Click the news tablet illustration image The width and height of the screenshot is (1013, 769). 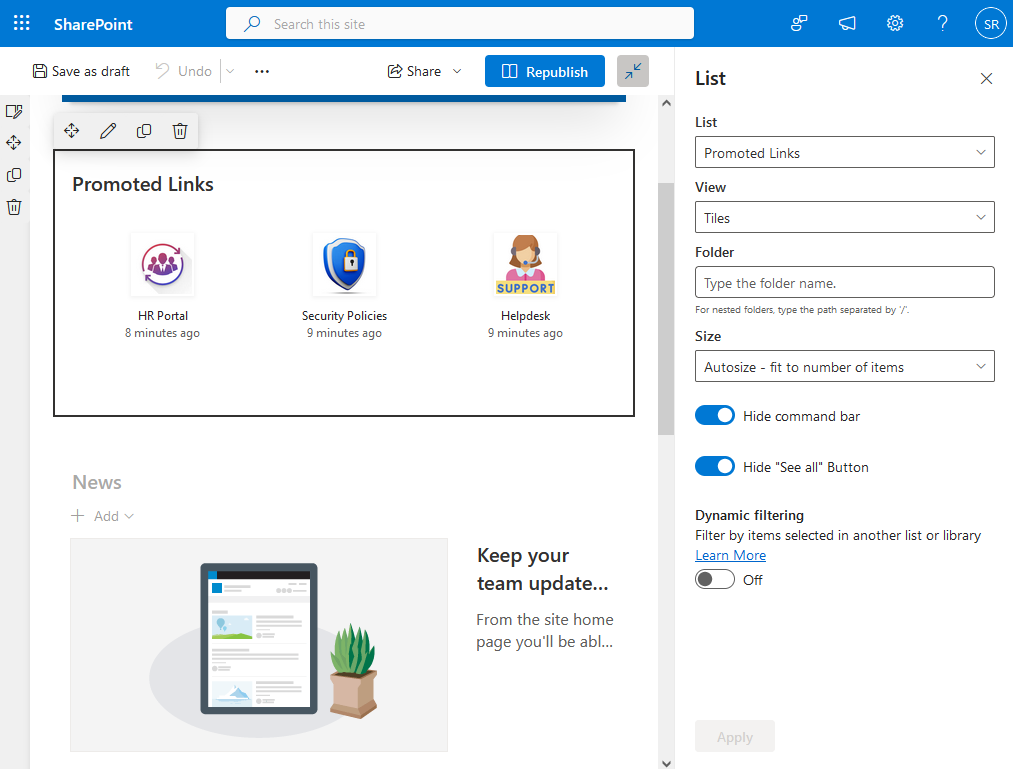pyautogui.click(x=259, y=645)
